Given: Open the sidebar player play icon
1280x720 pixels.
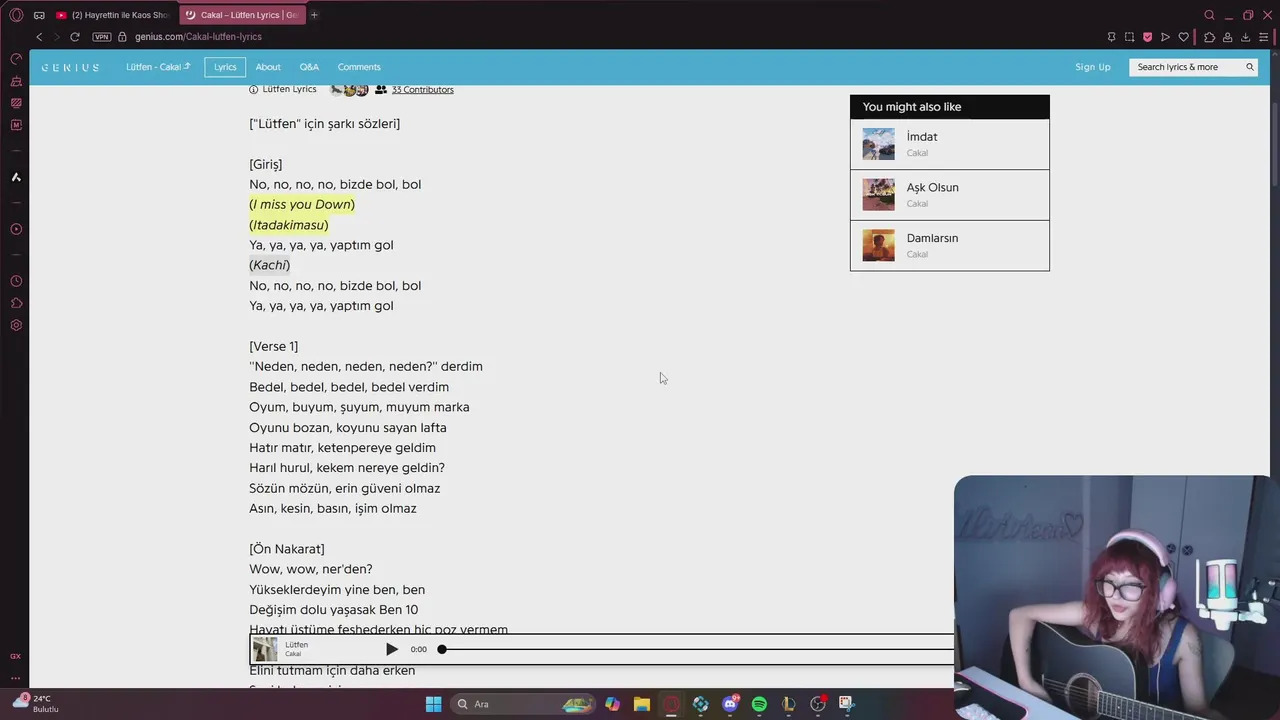Looking at the screenshot, I should pyautogui.click(x=16, y=229).
